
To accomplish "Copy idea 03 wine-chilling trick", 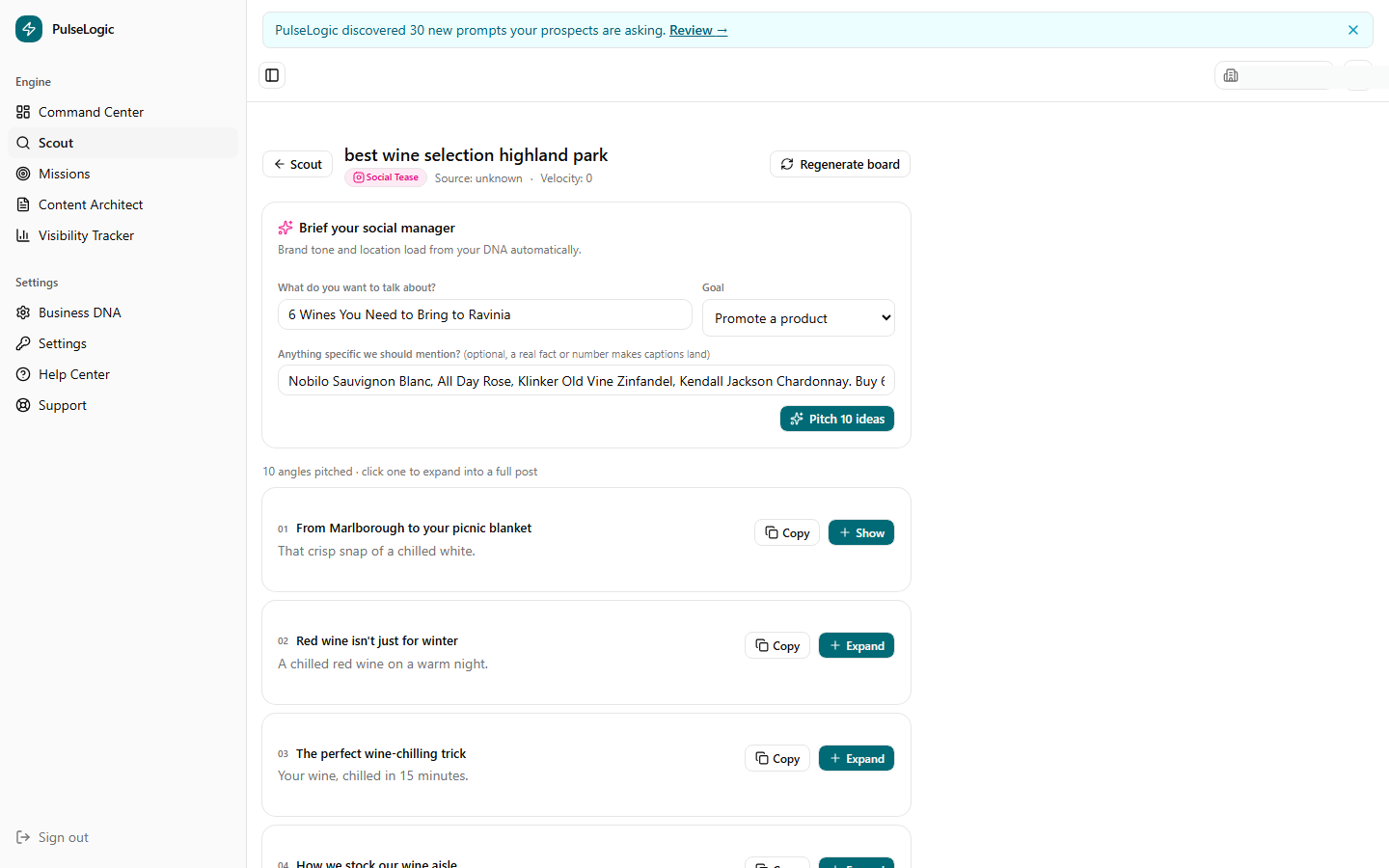I will point(777,758).
